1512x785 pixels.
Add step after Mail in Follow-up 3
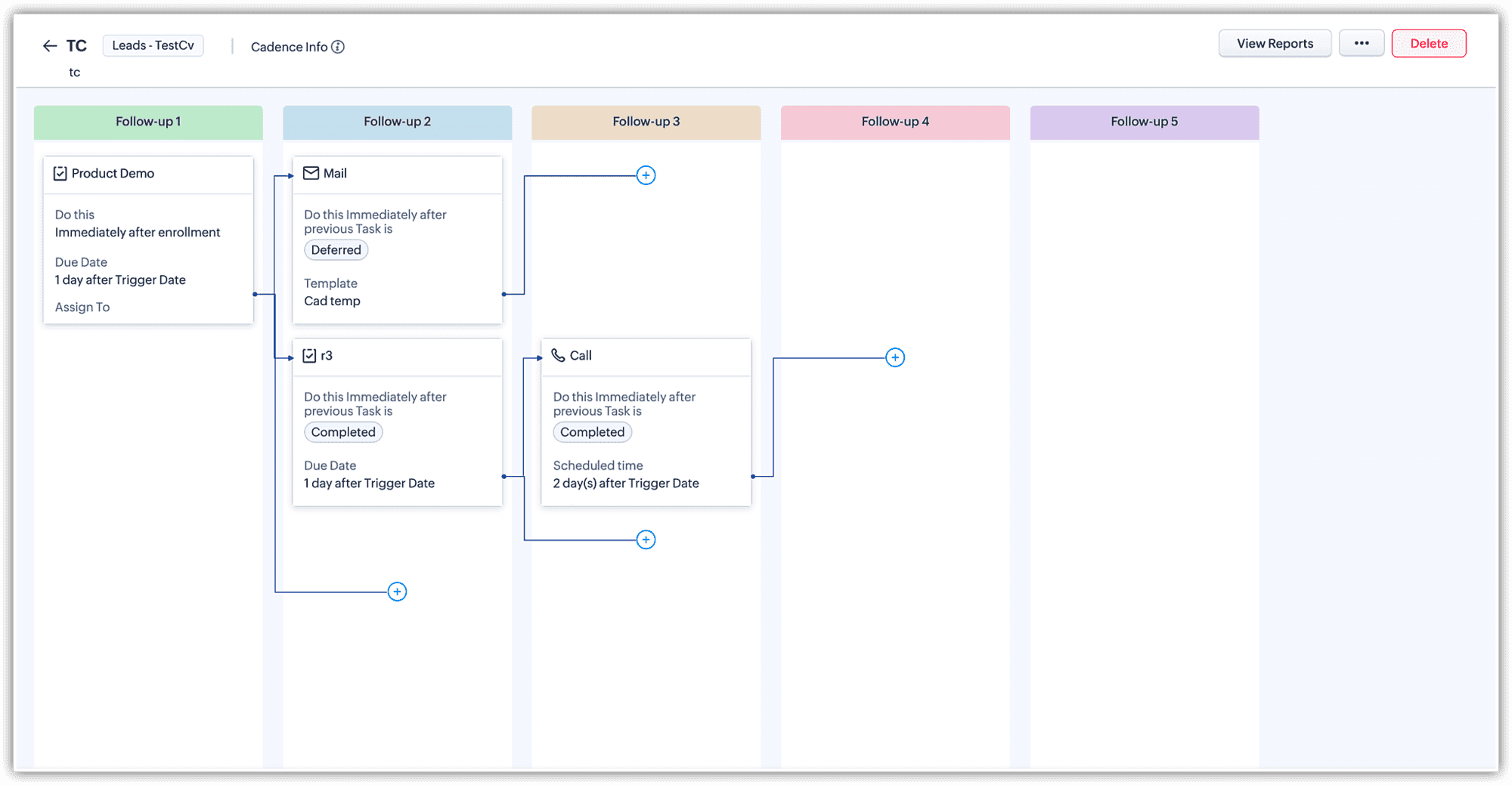coord(646,175)
